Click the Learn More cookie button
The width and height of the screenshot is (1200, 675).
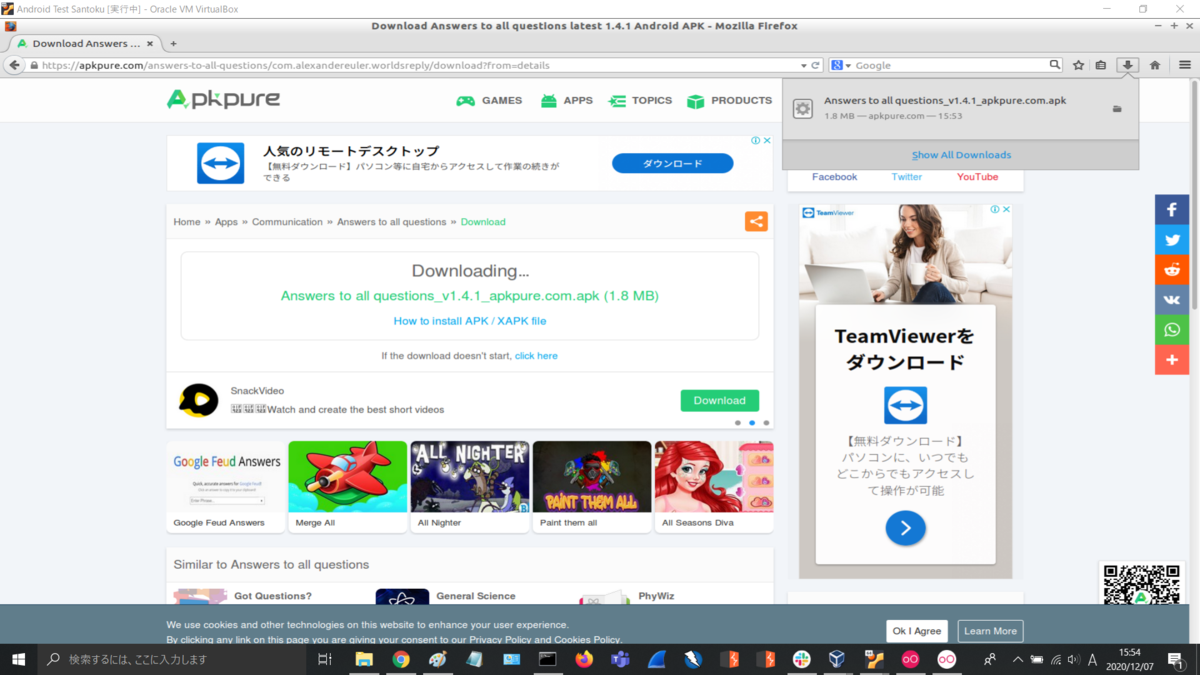point(990,631)
